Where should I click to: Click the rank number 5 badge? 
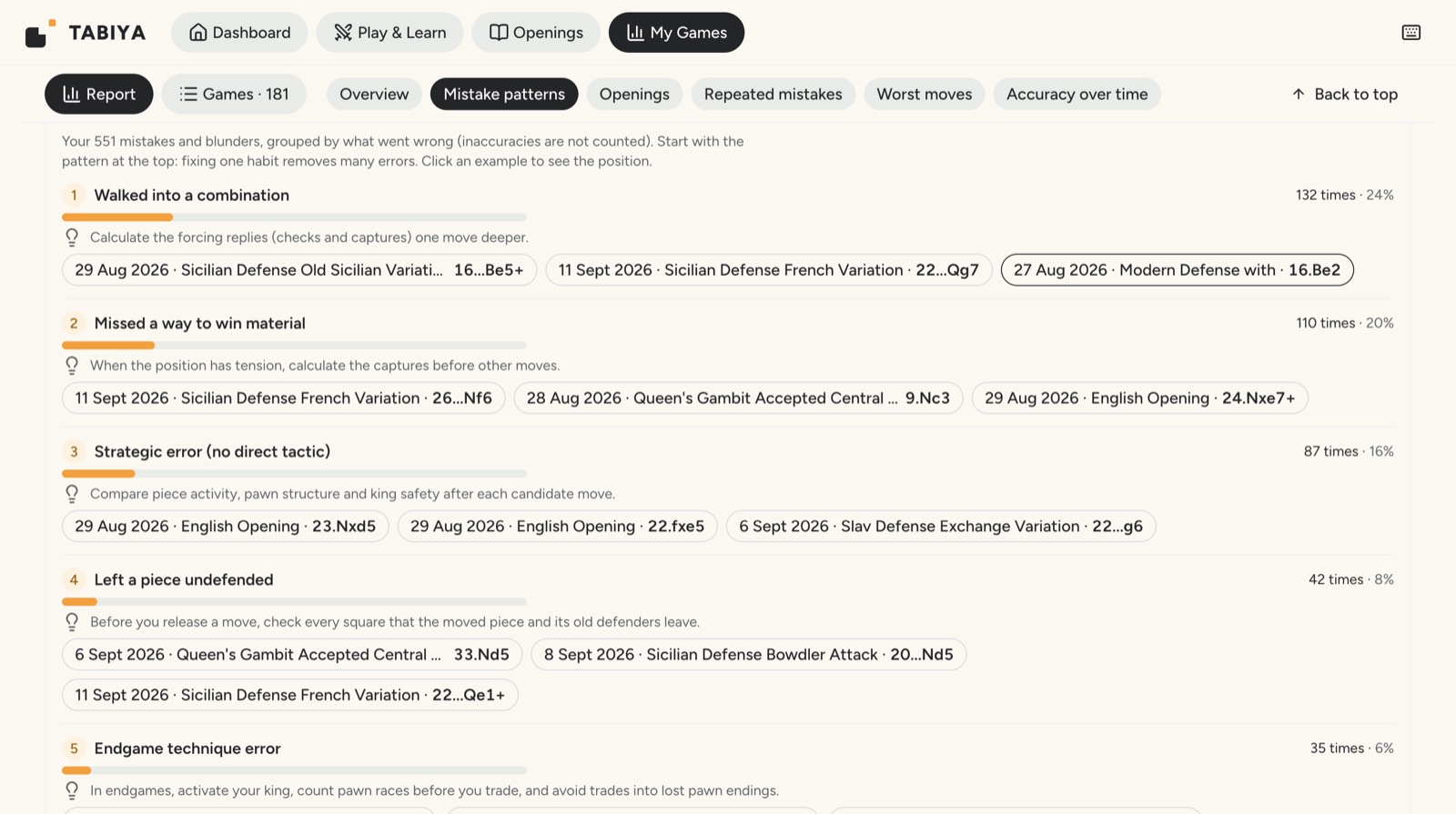coord(74,749)
